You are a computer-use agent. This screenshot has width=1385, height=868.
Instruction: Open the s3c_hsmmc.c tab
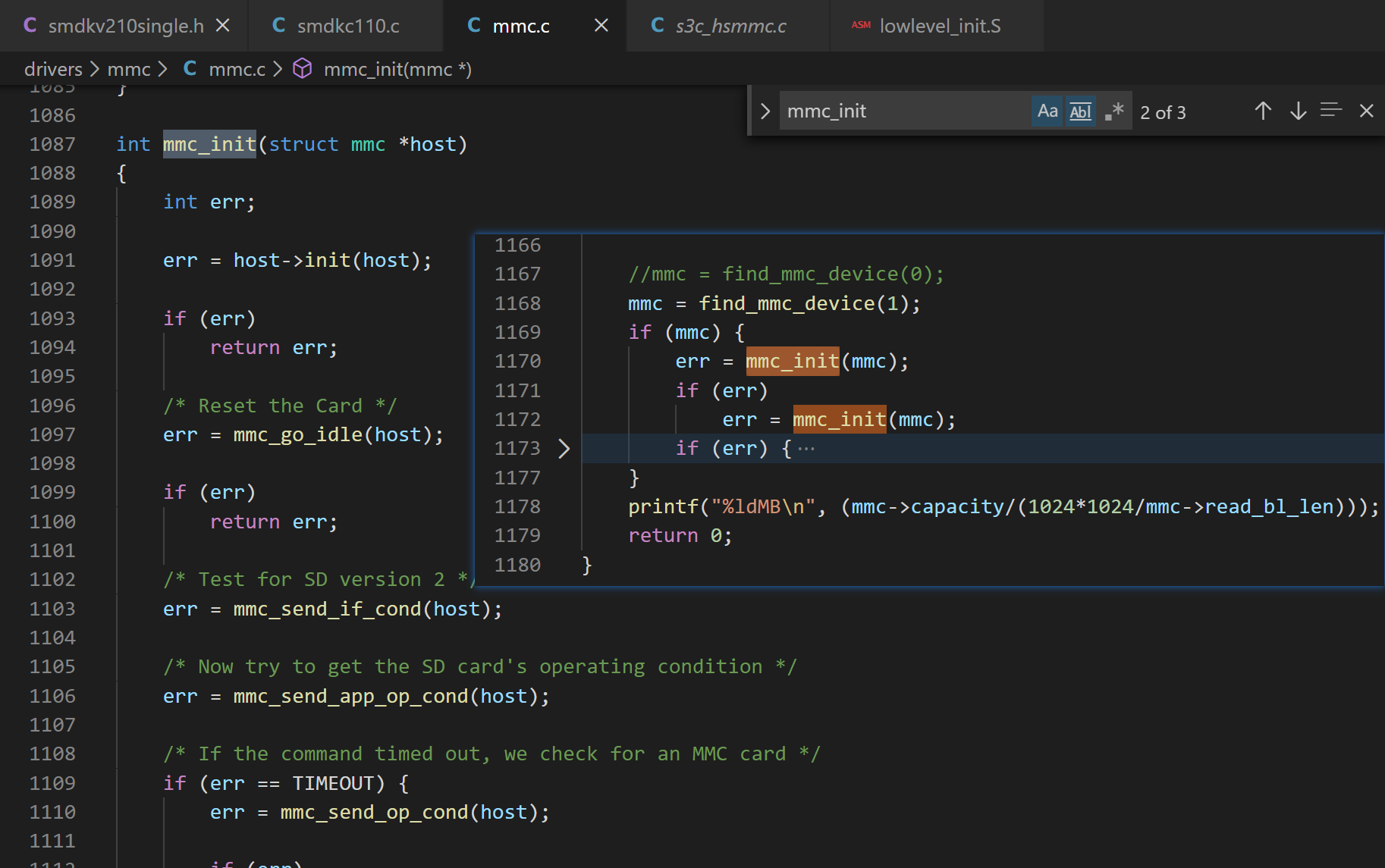pyautogui.click(x=730, y=26)
